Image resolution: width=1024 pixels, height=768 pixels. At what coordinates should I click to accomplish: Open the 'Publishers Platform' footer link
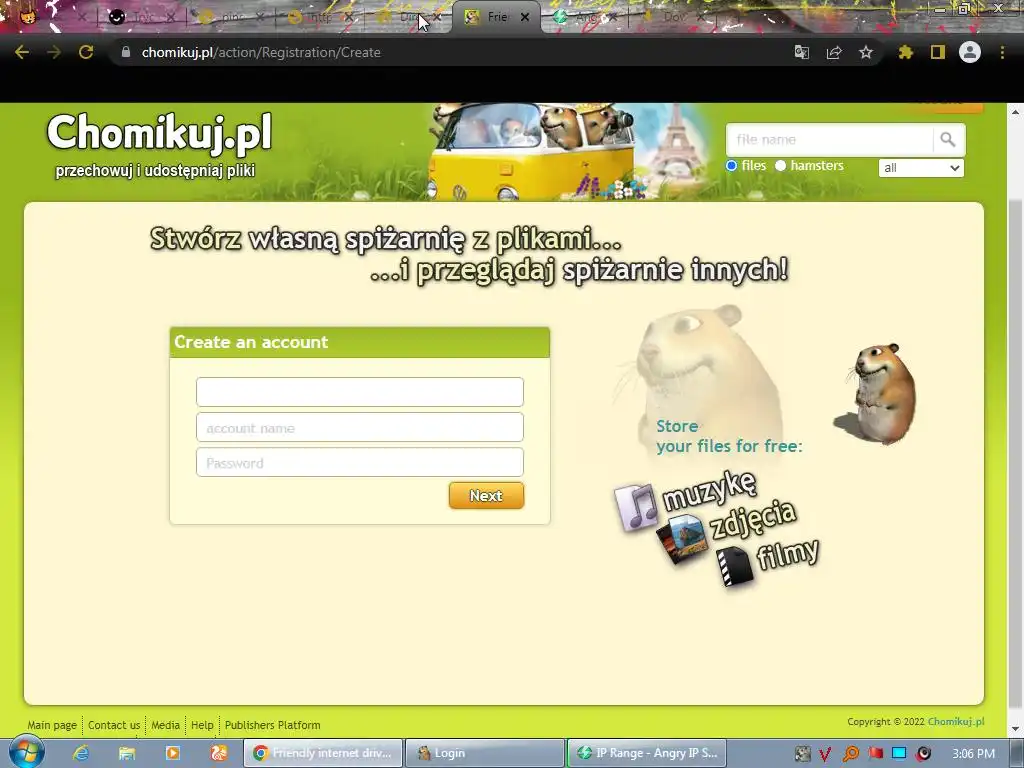[272, 725]
